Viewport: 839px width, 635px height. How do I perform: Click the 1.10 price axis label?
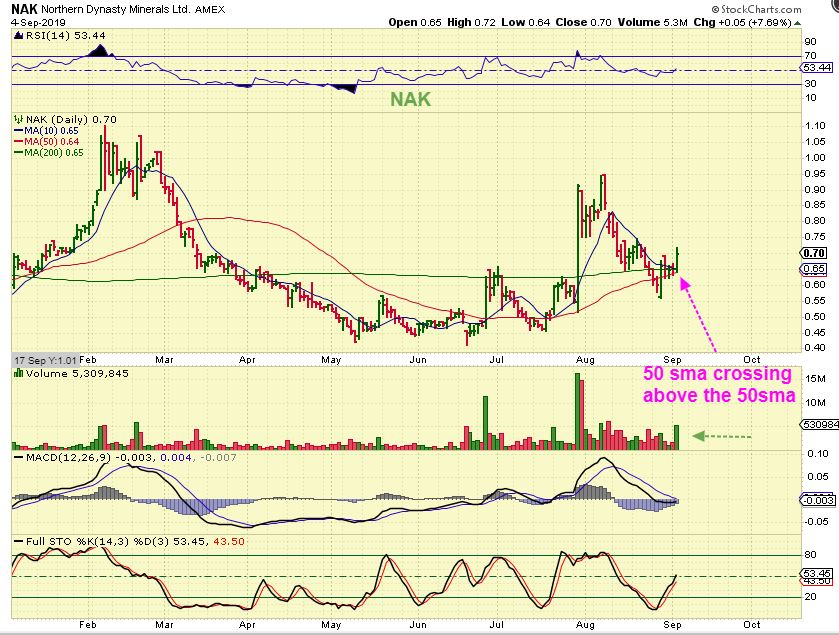pos(815,126)
